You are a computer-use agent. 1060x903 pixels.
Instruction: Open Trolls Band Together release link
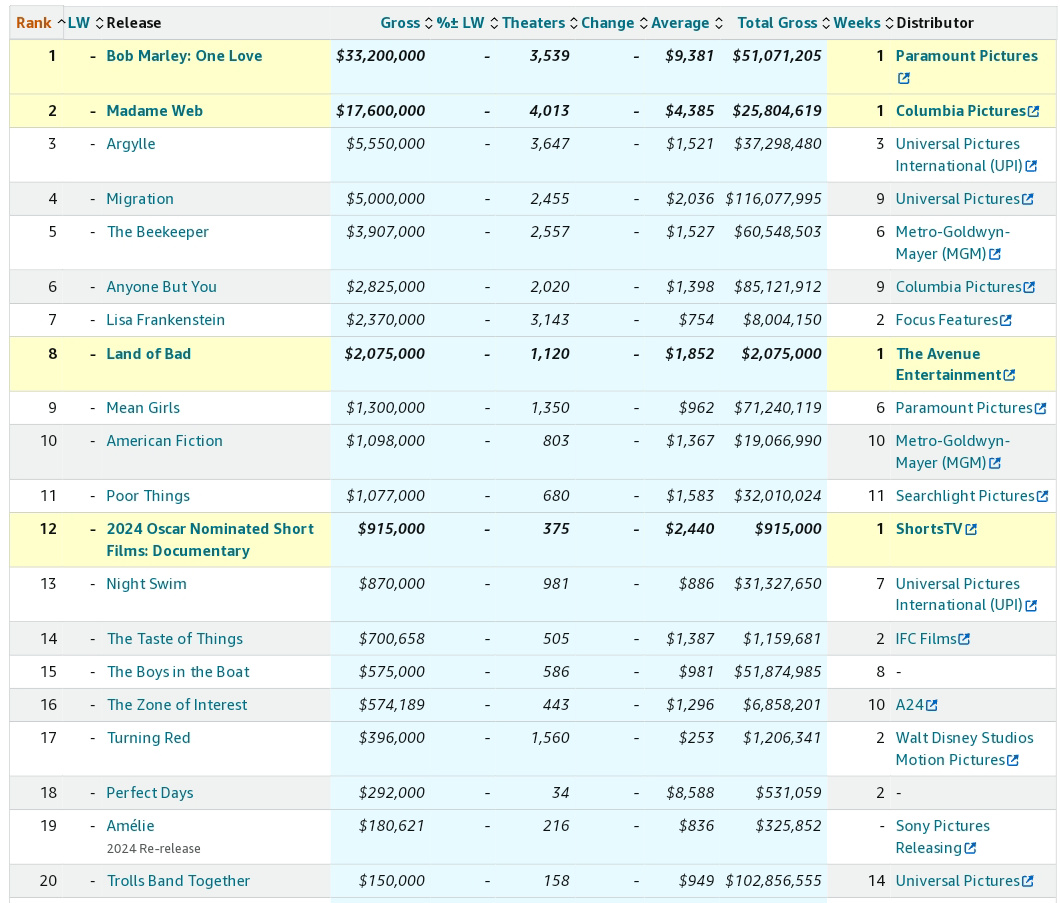point(178,881)
